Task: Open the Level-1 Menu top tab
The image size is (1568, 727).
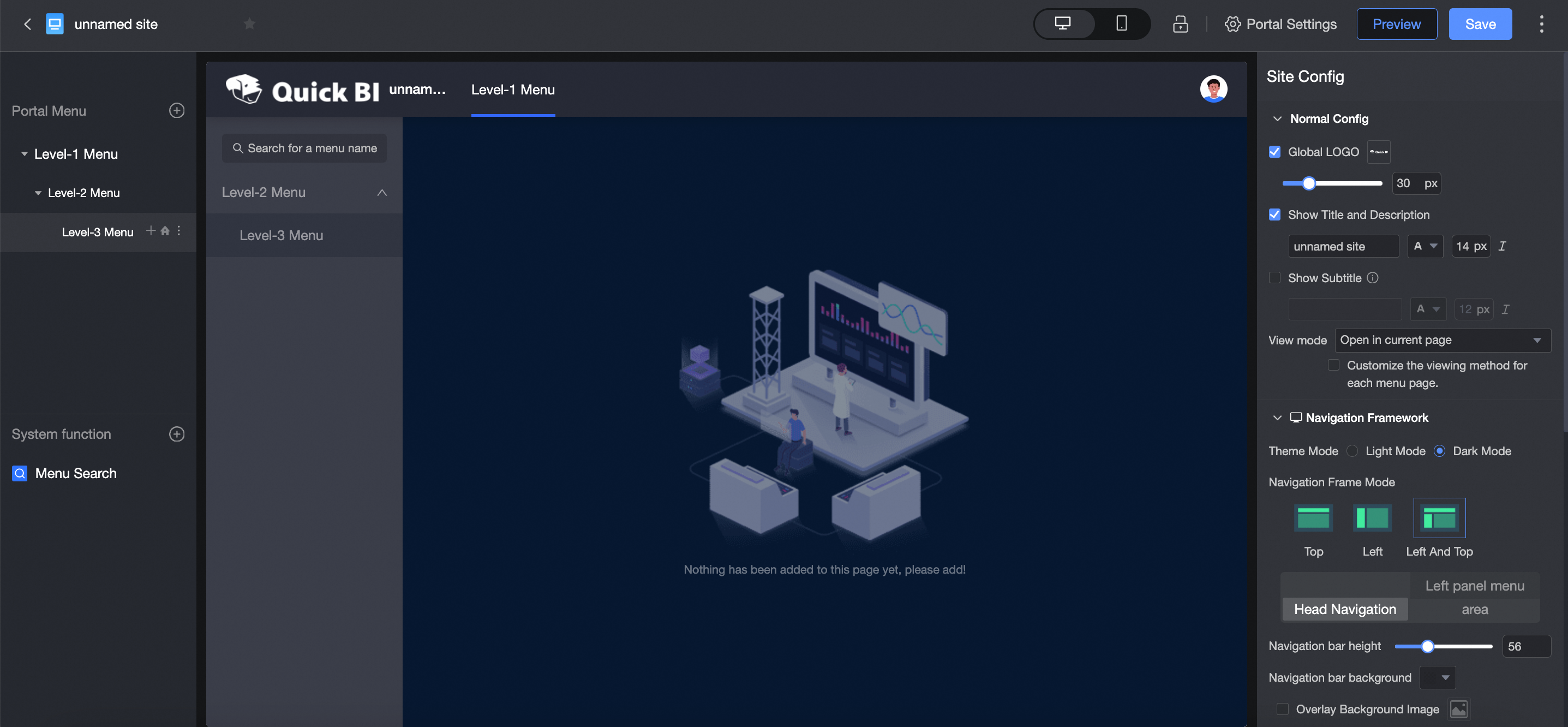Action: pos(512,90)
